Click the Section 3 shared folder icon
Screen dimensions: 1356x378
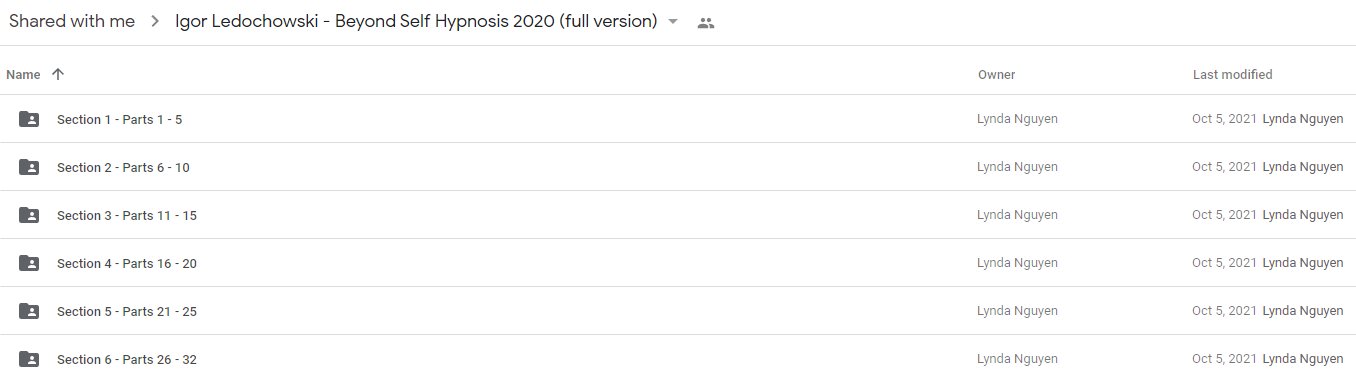[x=29, y=215]
